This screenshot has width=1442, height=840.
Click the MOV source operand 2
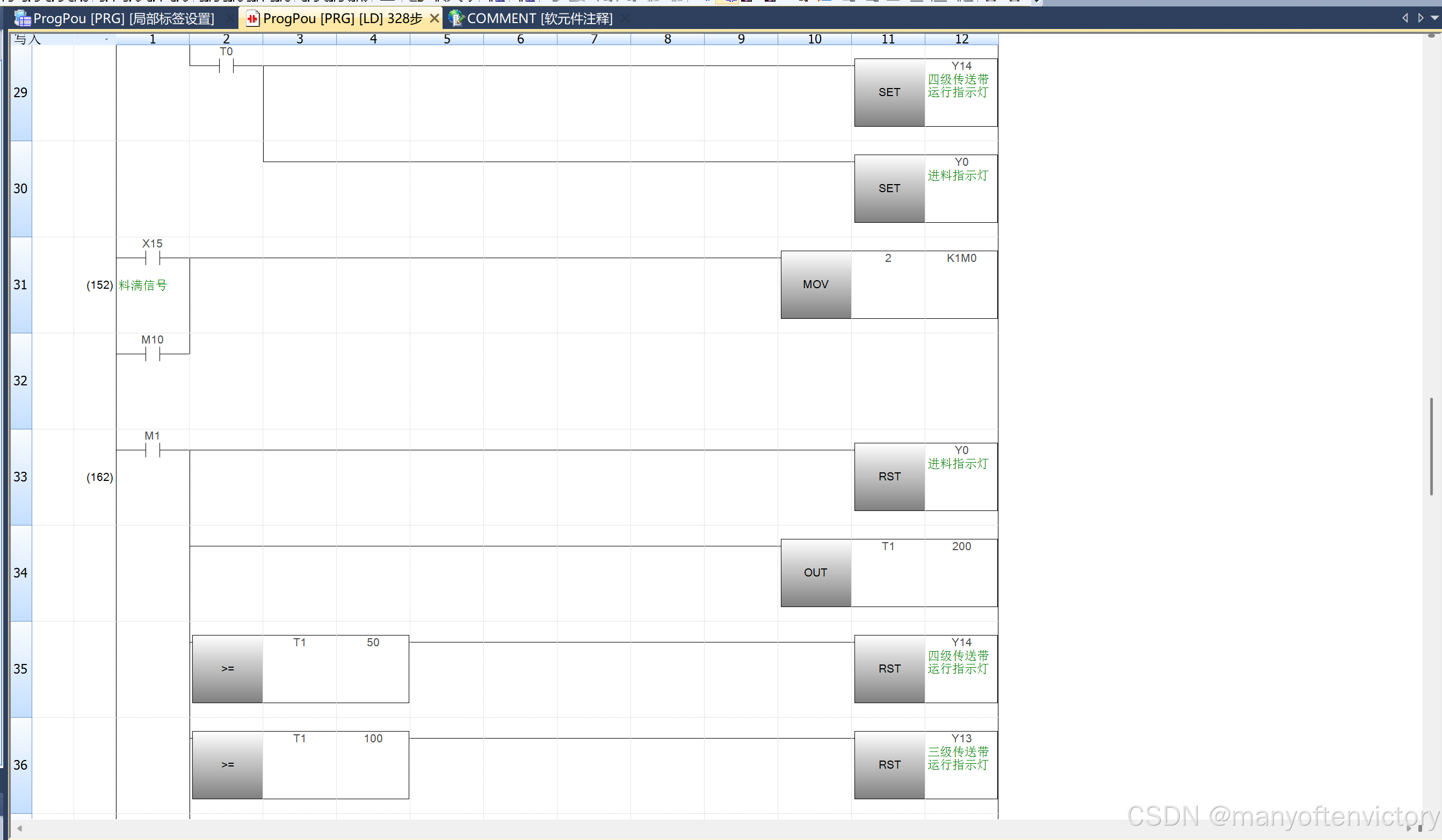point(888,258)
